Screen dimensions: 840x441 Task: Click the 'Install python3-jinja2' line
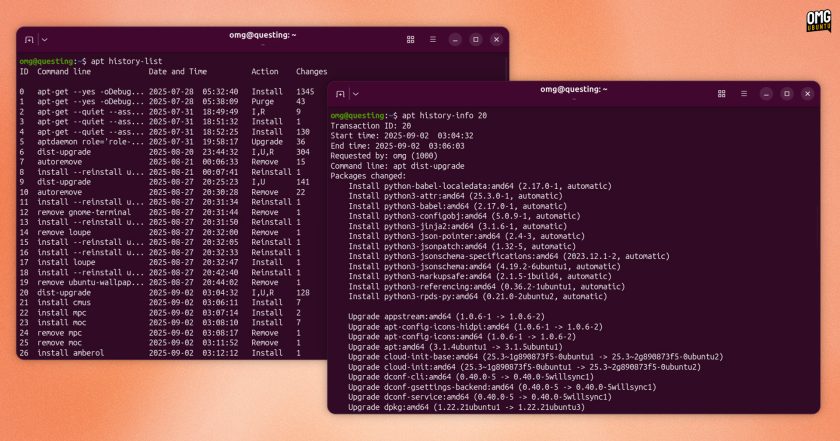(x=458, y=226)
